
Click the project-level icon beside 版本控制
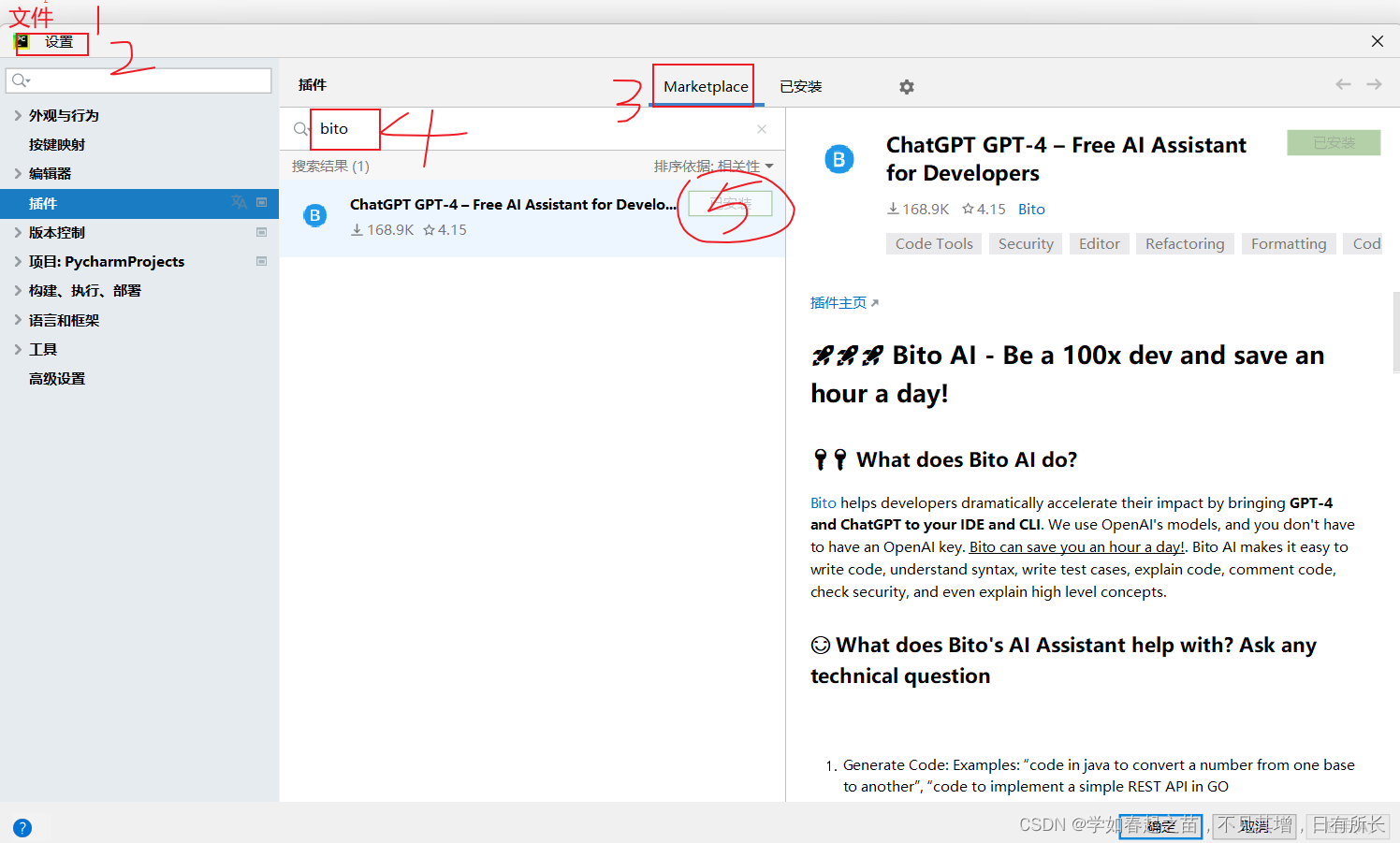pos(262,232)
